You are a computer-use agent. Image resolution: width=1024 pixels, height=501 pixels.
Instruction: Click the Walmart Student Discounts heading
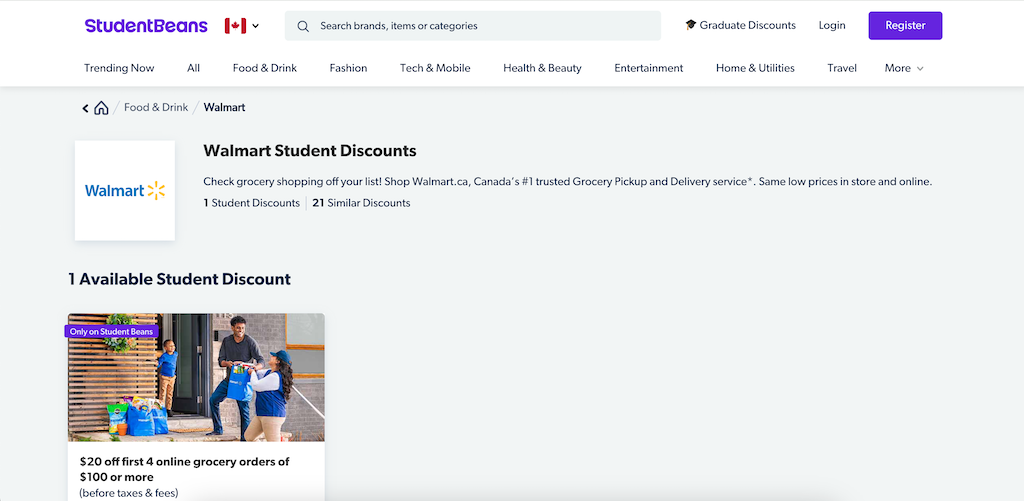(x=310, y=151)
